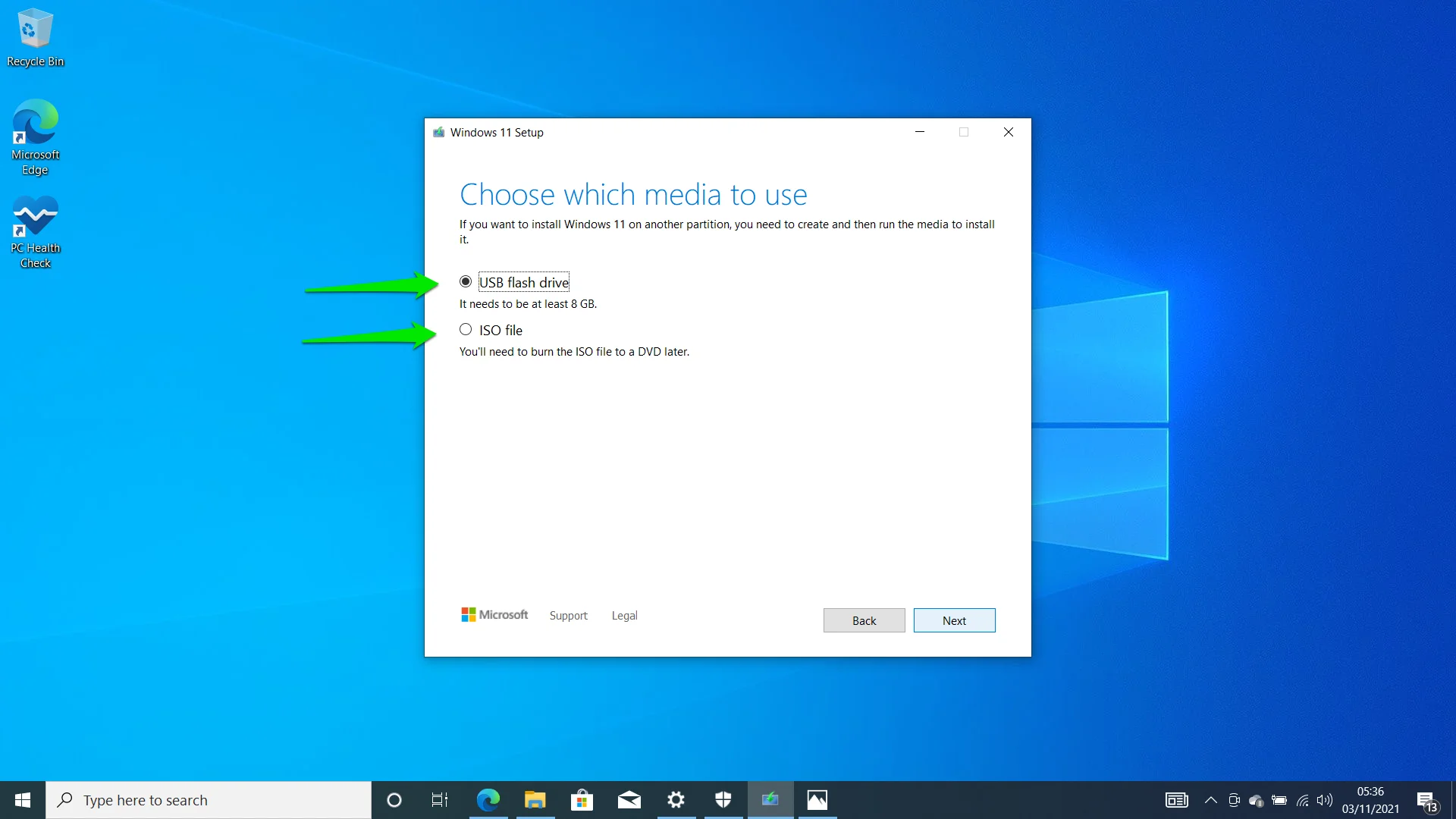Click the Windows Start button
The width and height of the screenshot is (1456, 819).
(22, 799)
